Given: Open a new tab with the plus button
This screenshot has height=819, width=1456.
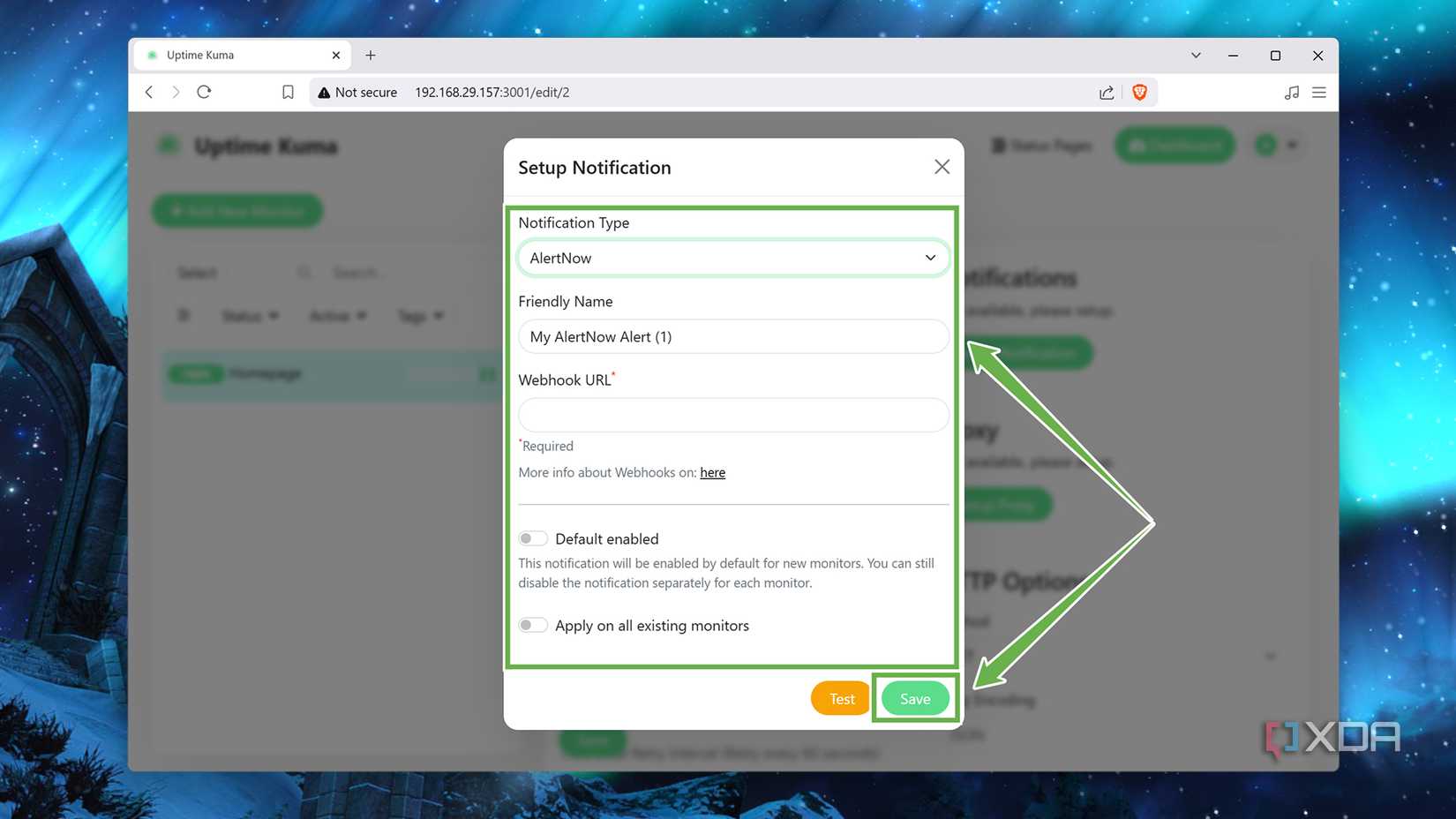Looking at the screenshot, I should coord(371,55).
